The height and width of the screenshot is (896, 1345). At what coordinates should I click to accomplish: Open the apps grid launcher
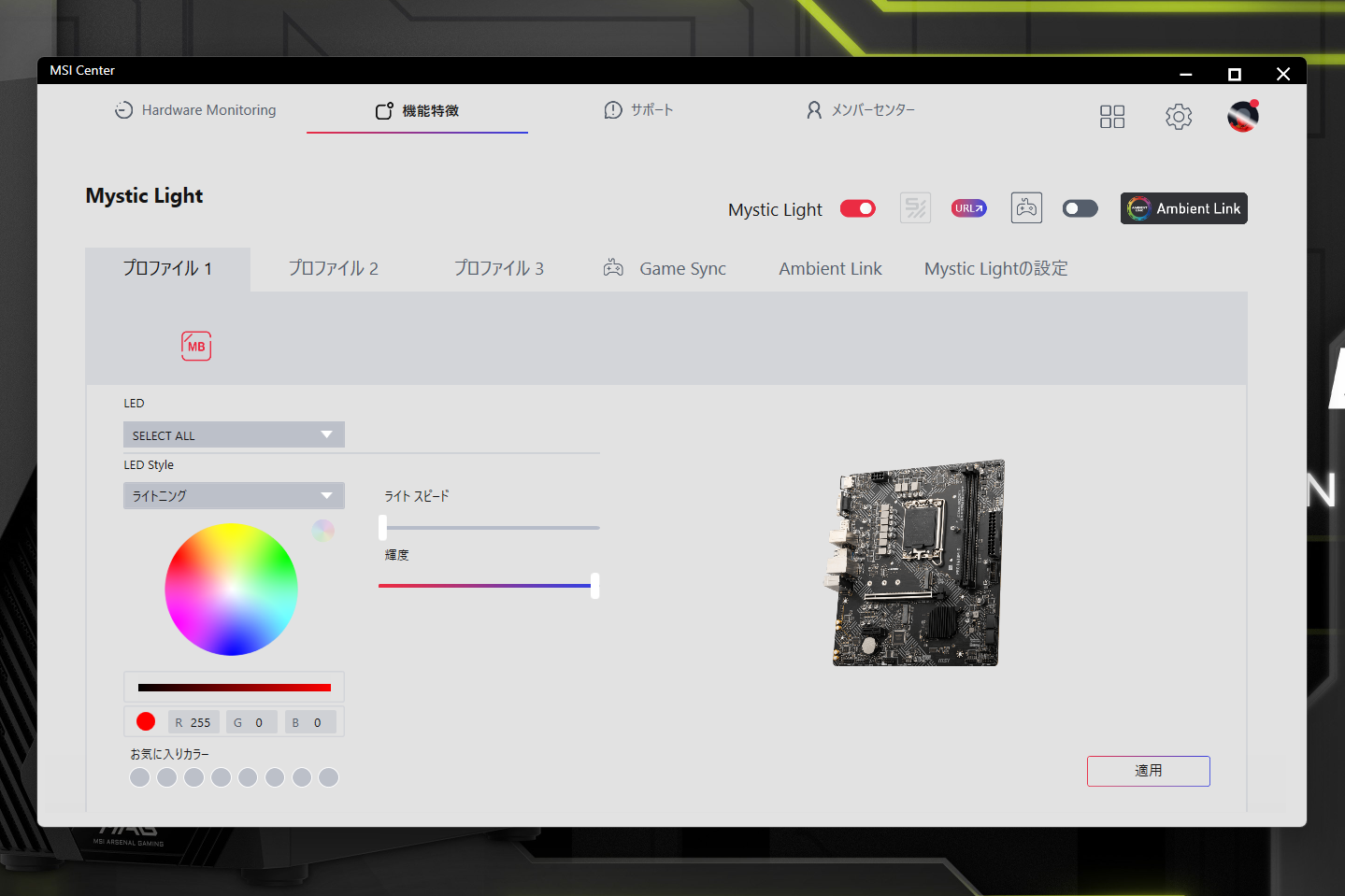coord(1111,116)
